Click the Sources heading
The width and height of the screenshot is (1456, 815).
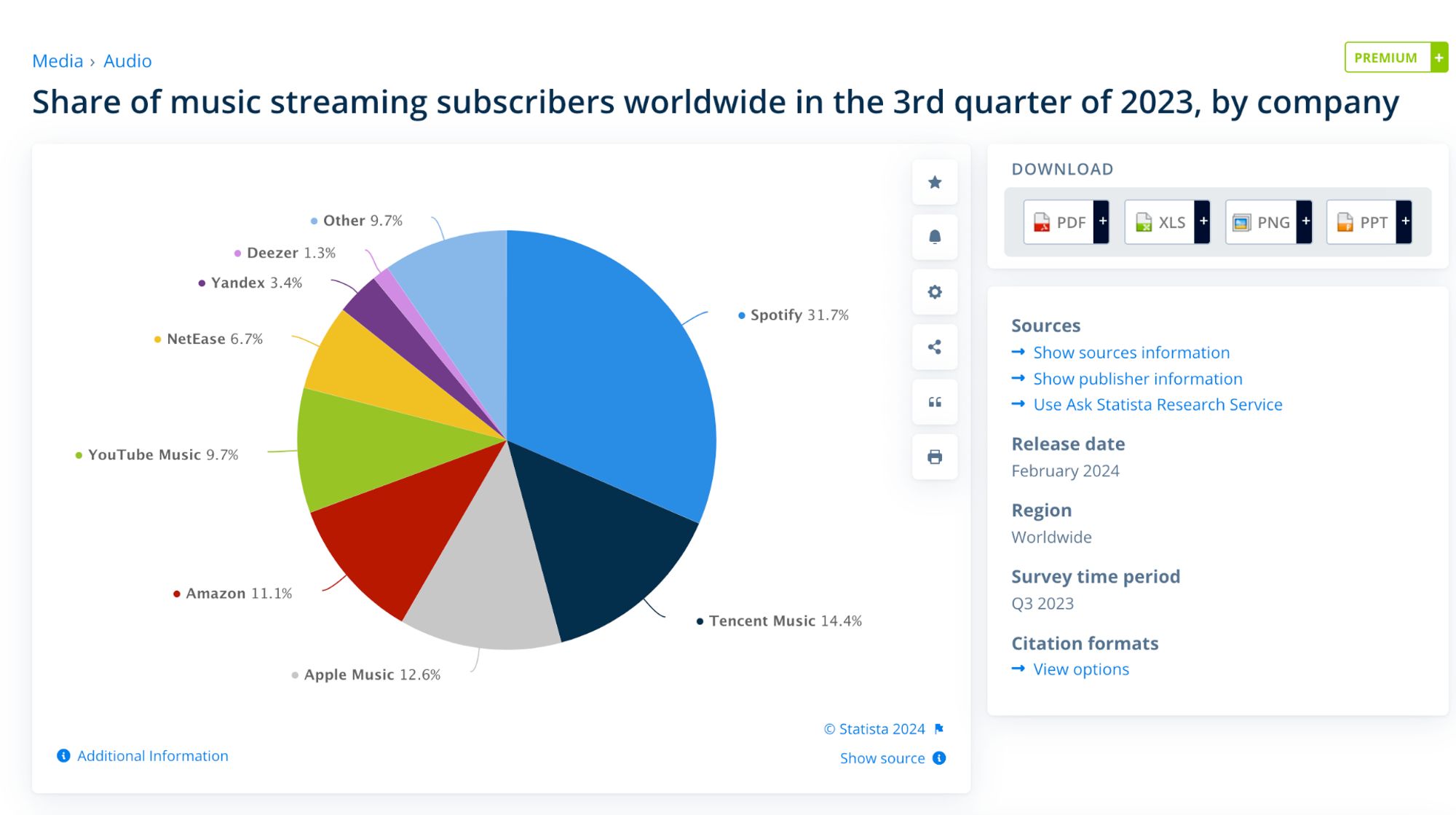click(1045, 326)
